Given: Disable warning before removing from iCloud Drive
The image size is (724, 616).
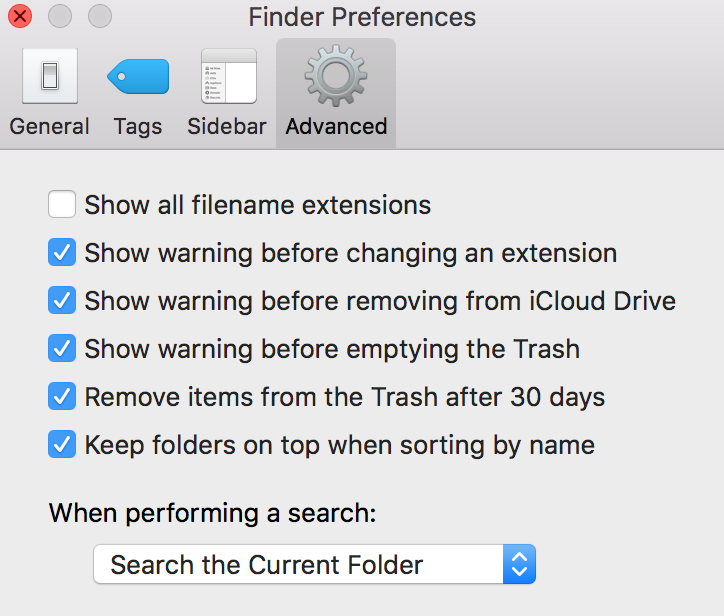Looking at the screenshot, I should pos(62,300).
